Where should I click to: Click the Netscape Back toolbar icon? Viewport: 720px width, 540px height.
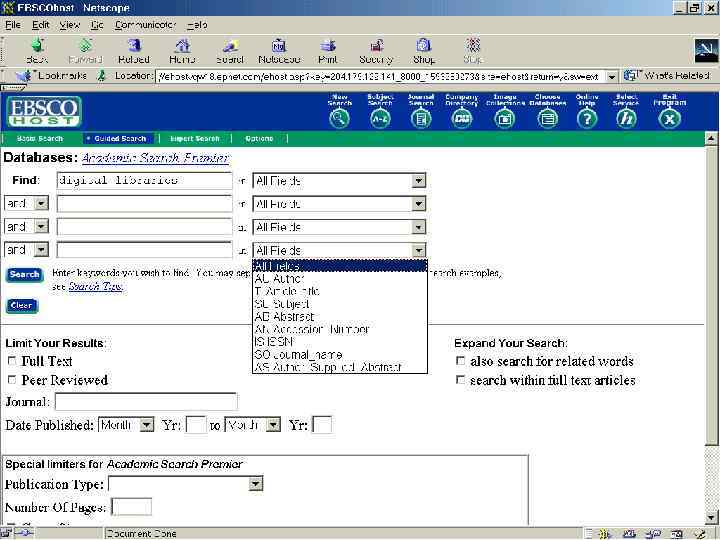click(38, 45)
